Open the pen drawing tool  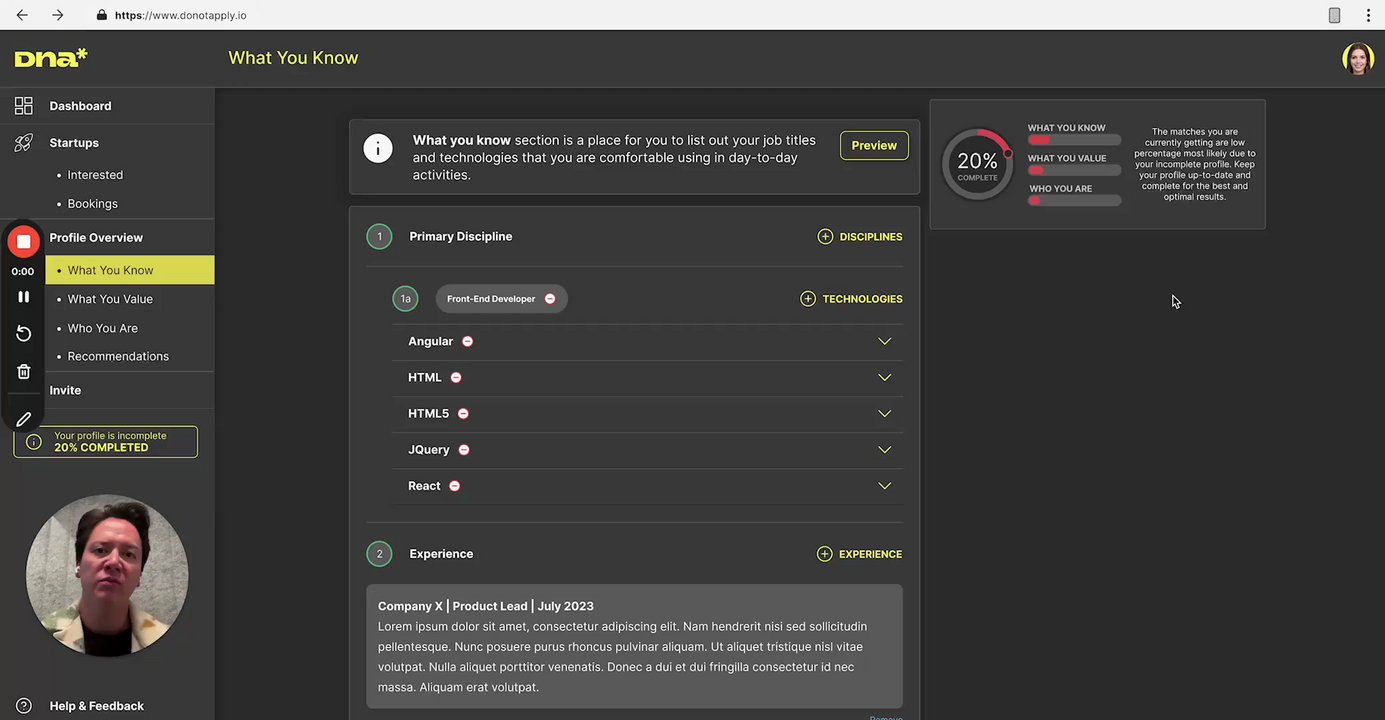[23, 419]
